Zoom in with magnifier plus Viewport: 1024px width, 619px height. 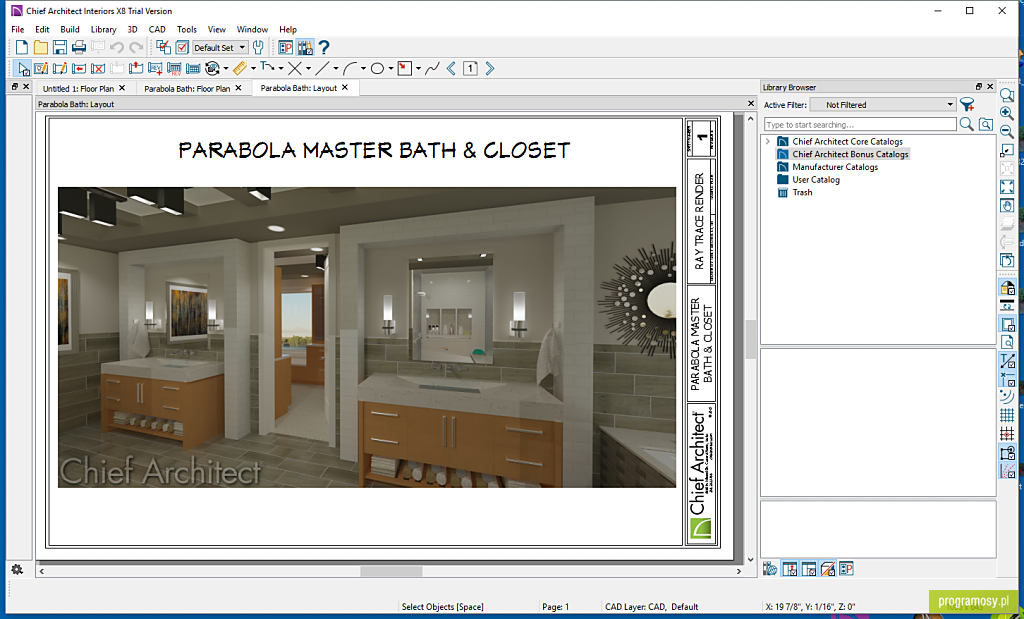point(1006,114)
